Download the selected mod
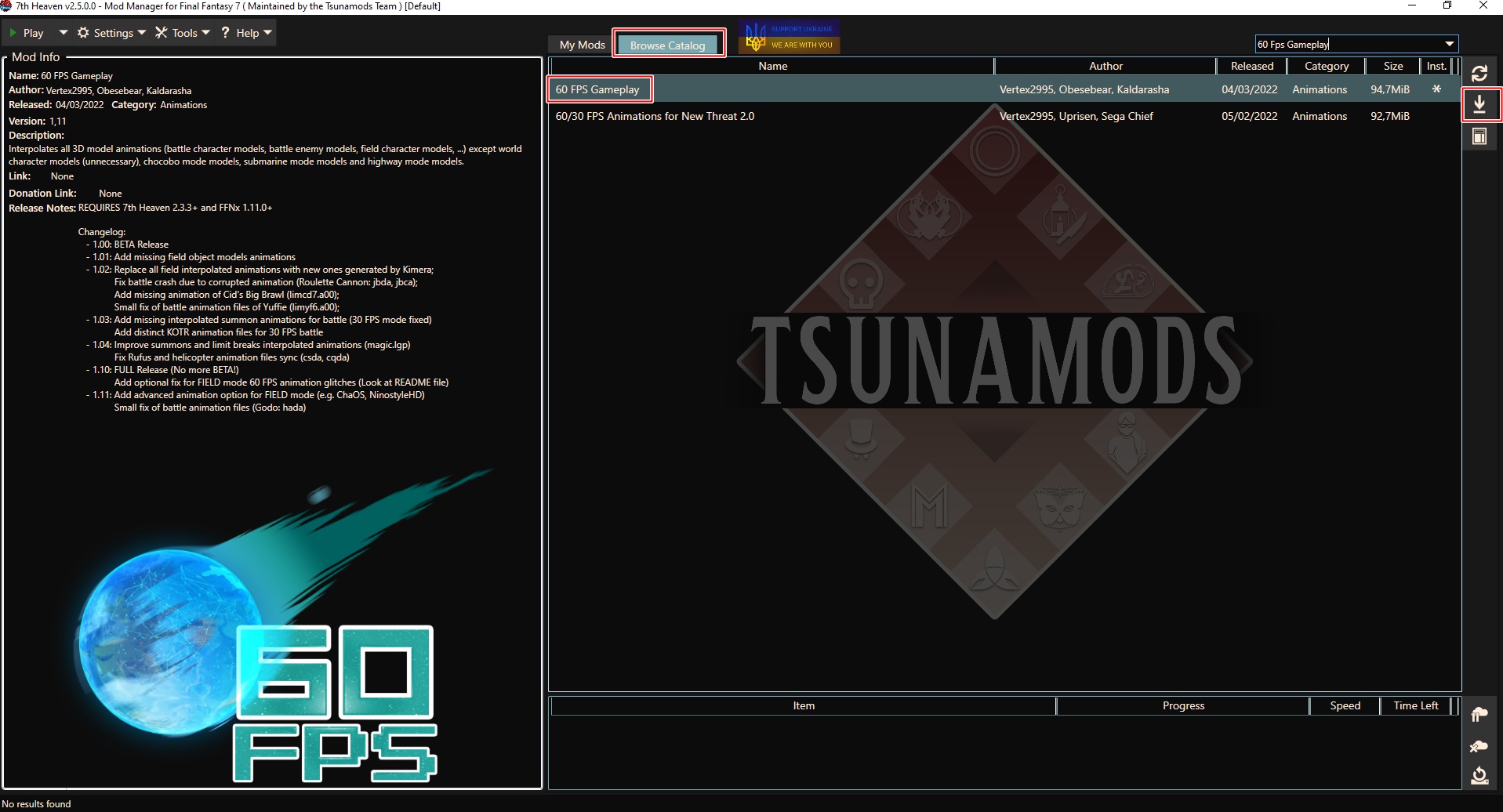 click(x=1479, y=104)
